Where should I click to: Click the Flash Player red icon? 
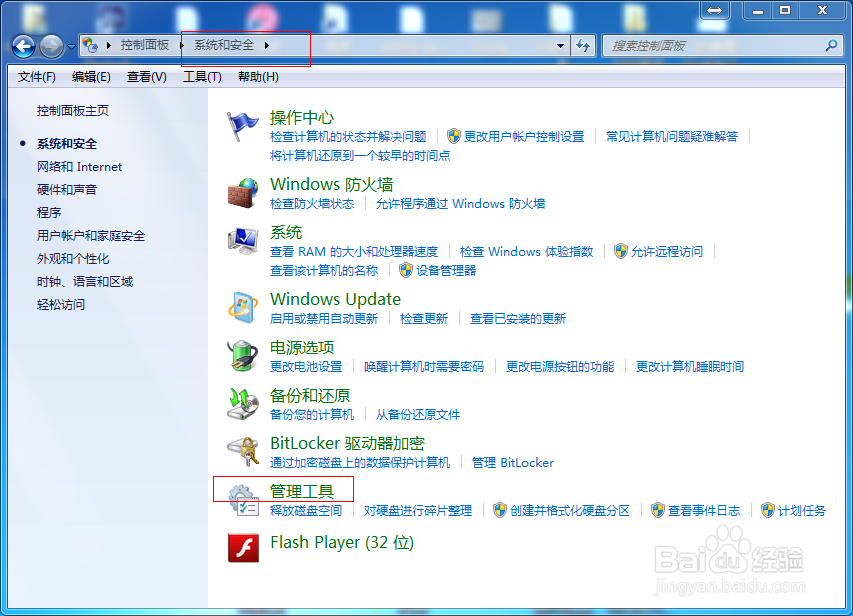[243, 547]
